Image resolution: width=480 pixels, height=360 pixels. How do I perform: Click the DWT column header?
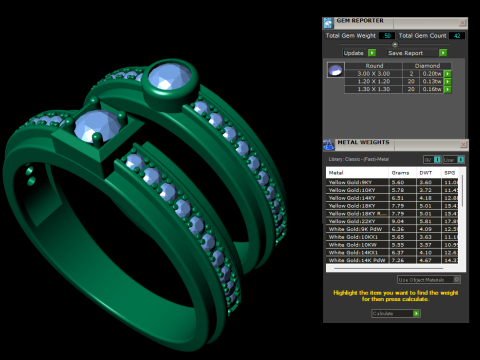pyautogui.click(x=429, y=173)
